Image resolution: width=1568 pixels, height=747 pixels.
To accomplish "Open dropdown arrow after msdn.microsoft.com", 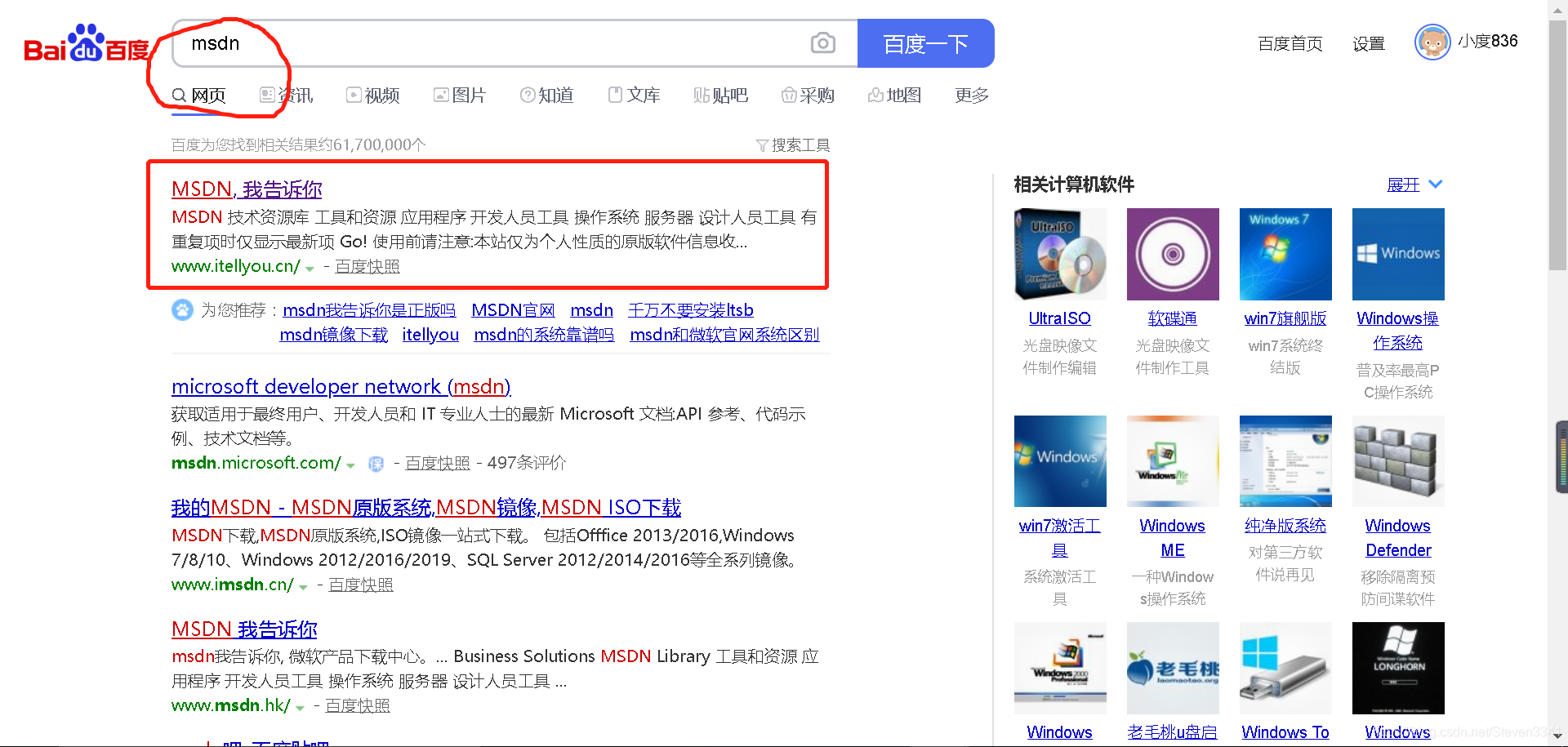I will point(350,465).
